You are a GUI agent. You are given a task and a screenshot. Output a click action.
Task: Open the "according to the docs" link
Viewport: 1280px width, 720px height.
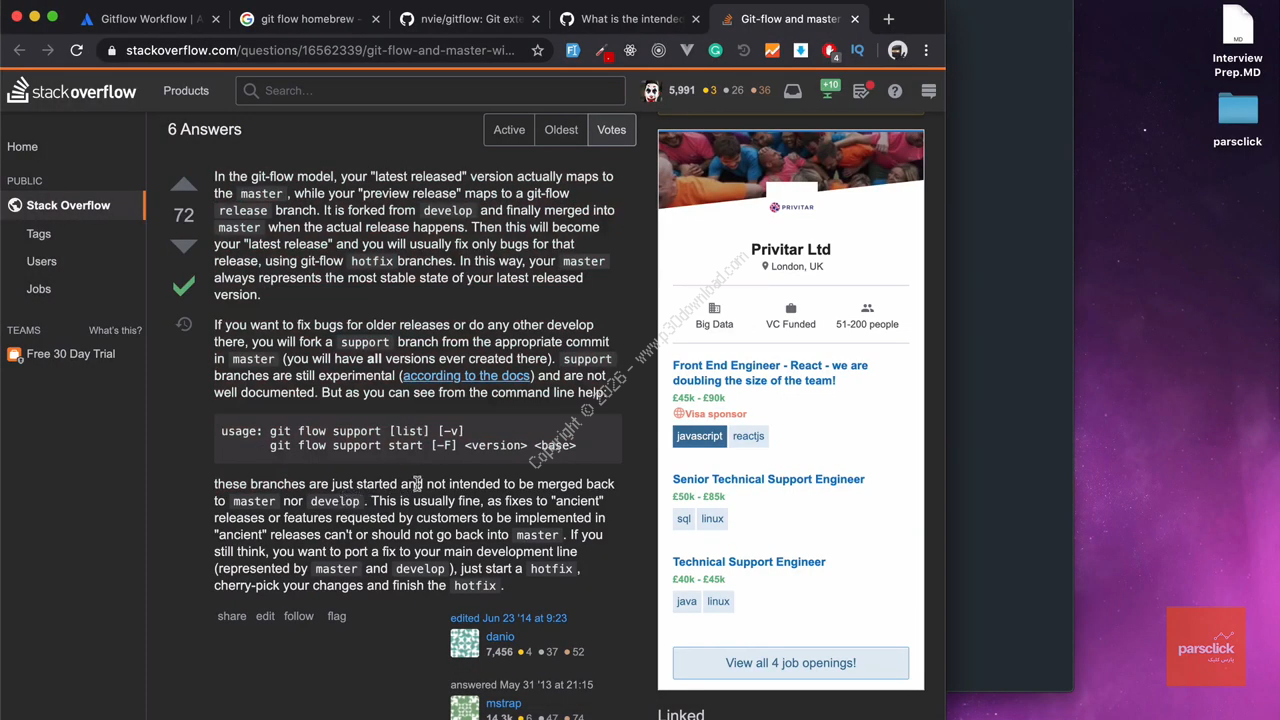(466, 376)
